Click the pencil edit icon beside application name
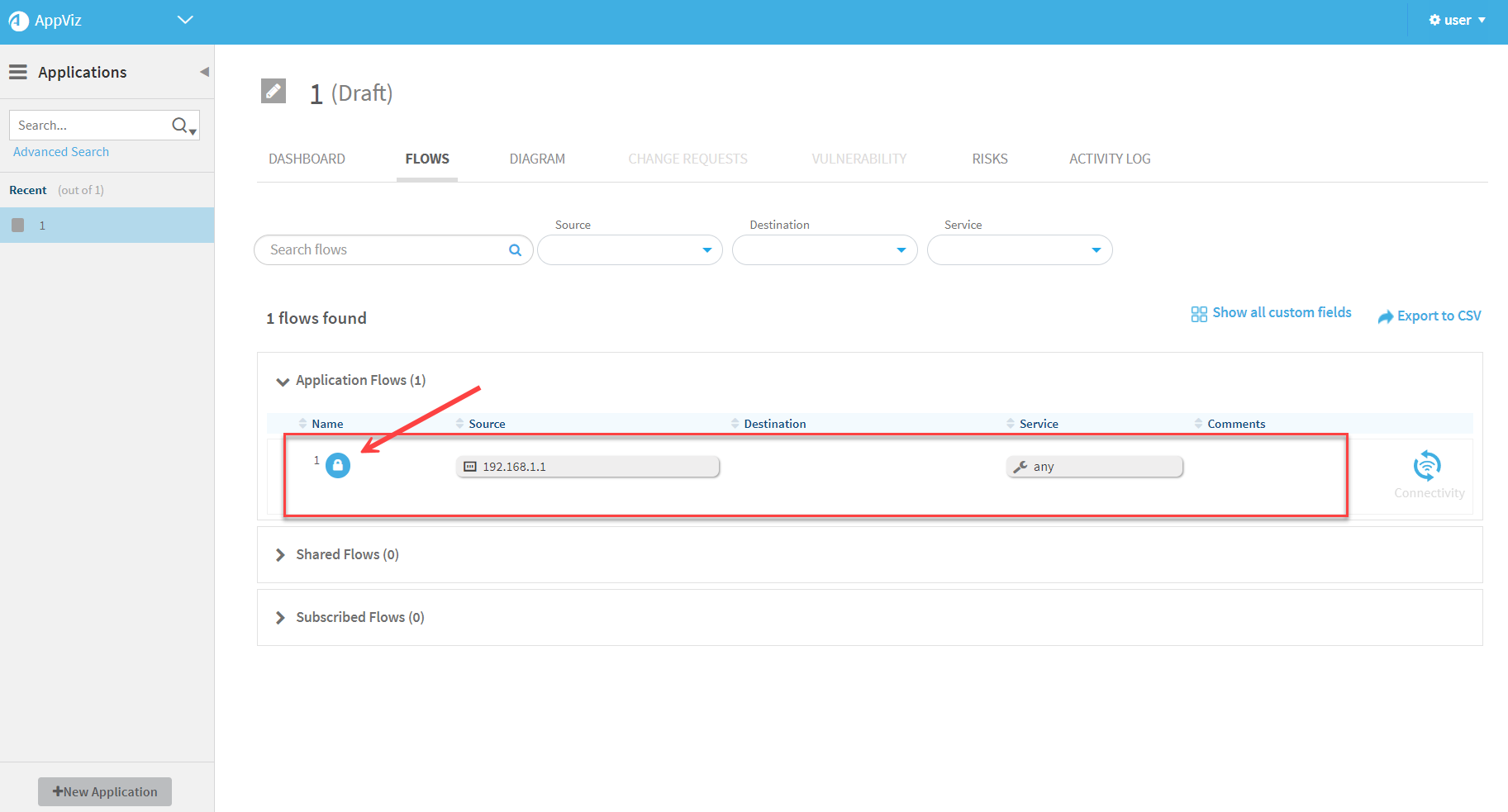This screenshot has height=812, width=1508. [x=274, y=91]
